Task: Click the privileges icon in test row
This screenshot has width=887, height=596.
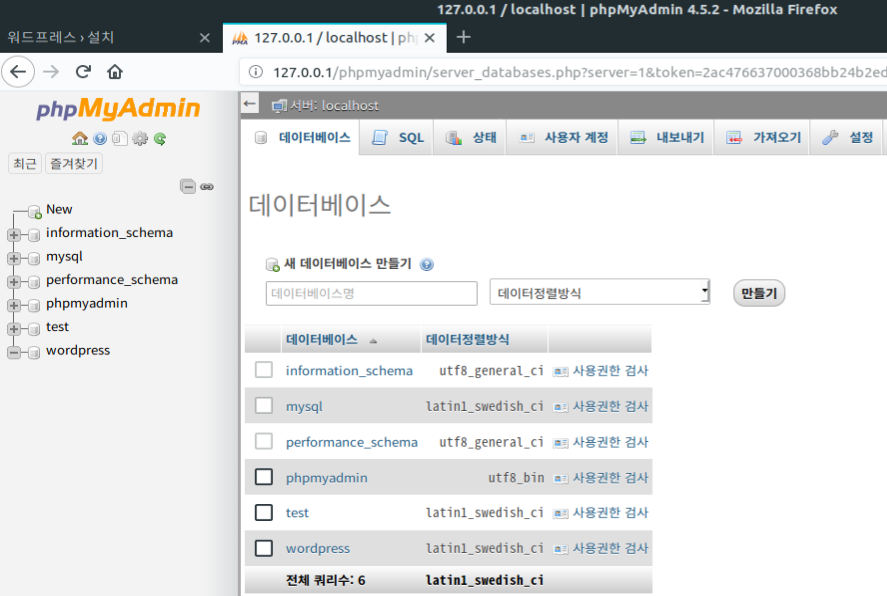Action: (x=561, y=513)
